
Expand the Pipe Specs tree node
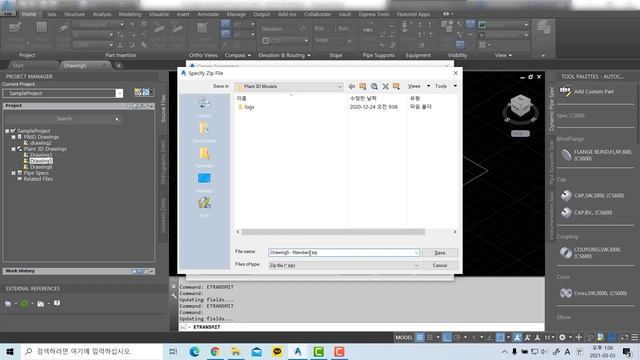[x=13, y=173]
